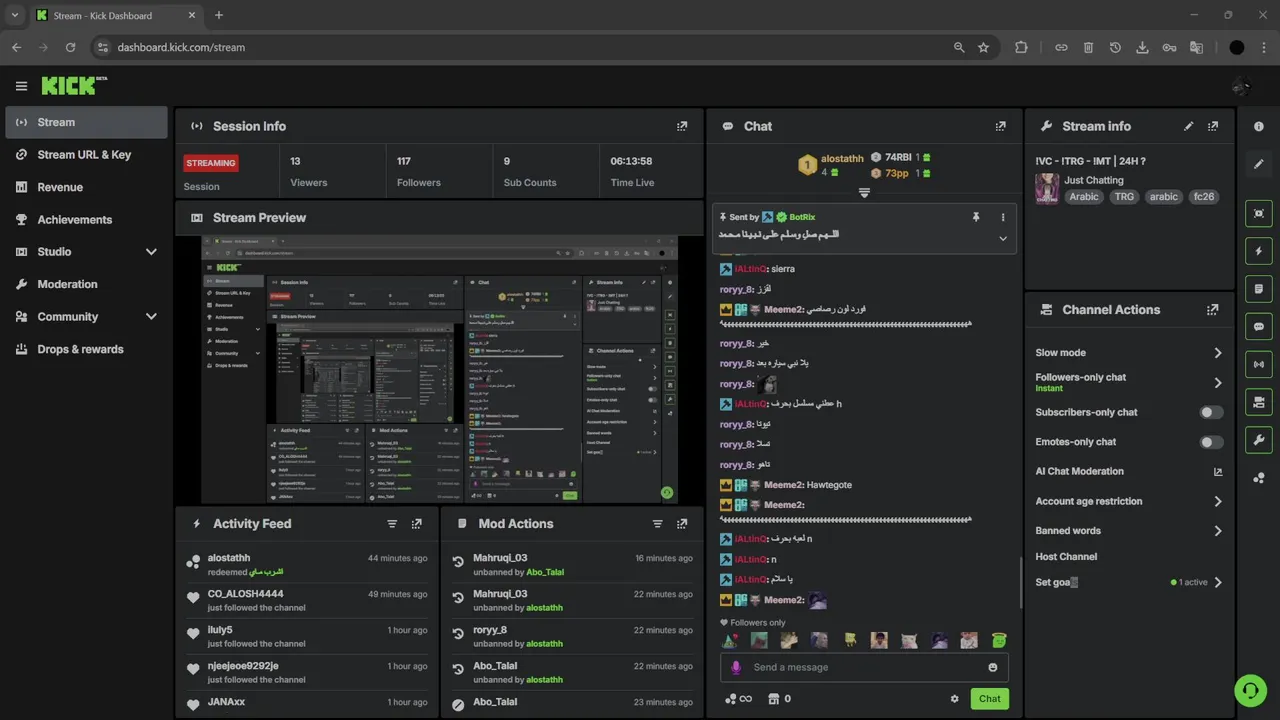The height and width of the screenshot is (720, 1280).
Task: Pop out the Activity Feed panel
Action: [417, 524]
